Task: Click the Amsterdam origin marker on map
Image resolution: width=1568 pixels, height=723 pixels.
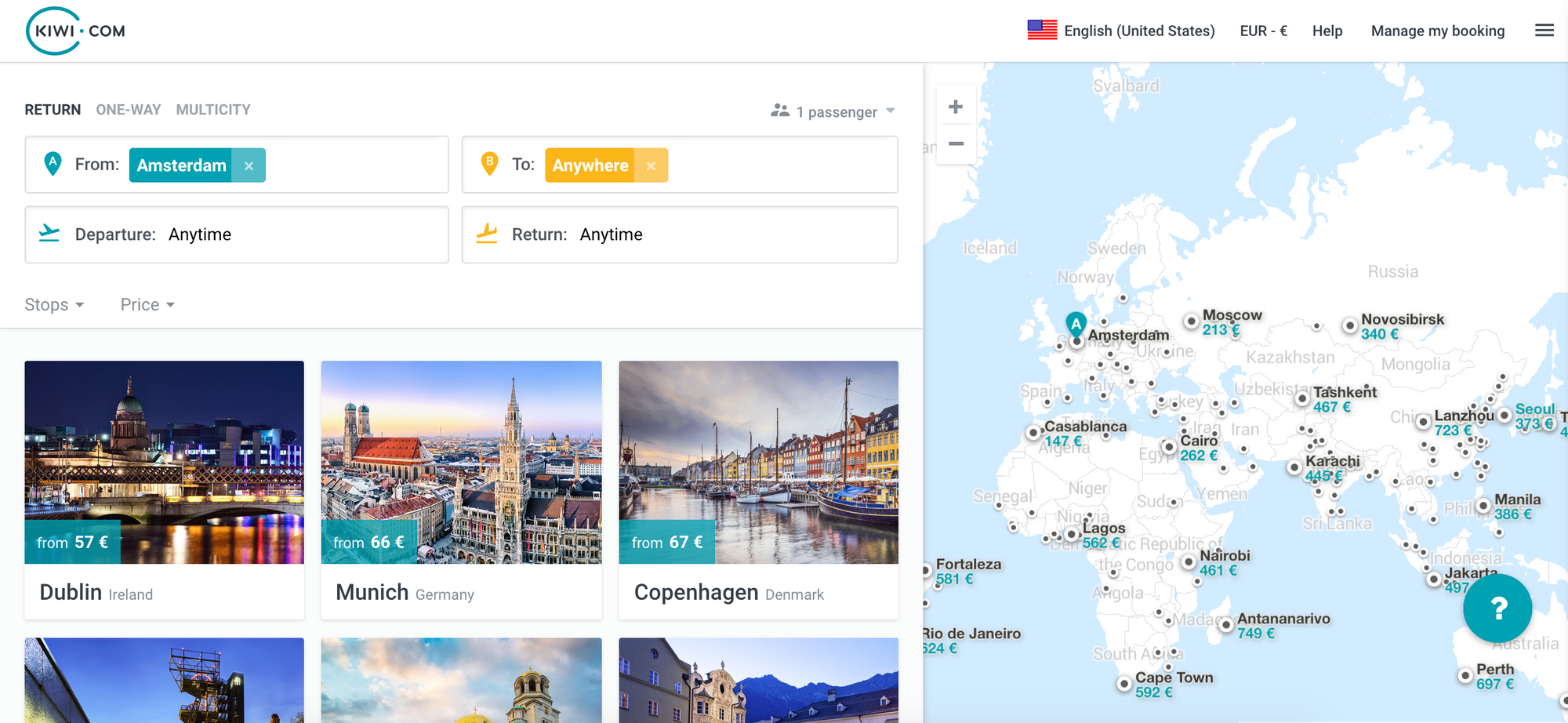Action: tap(1076, 329)
